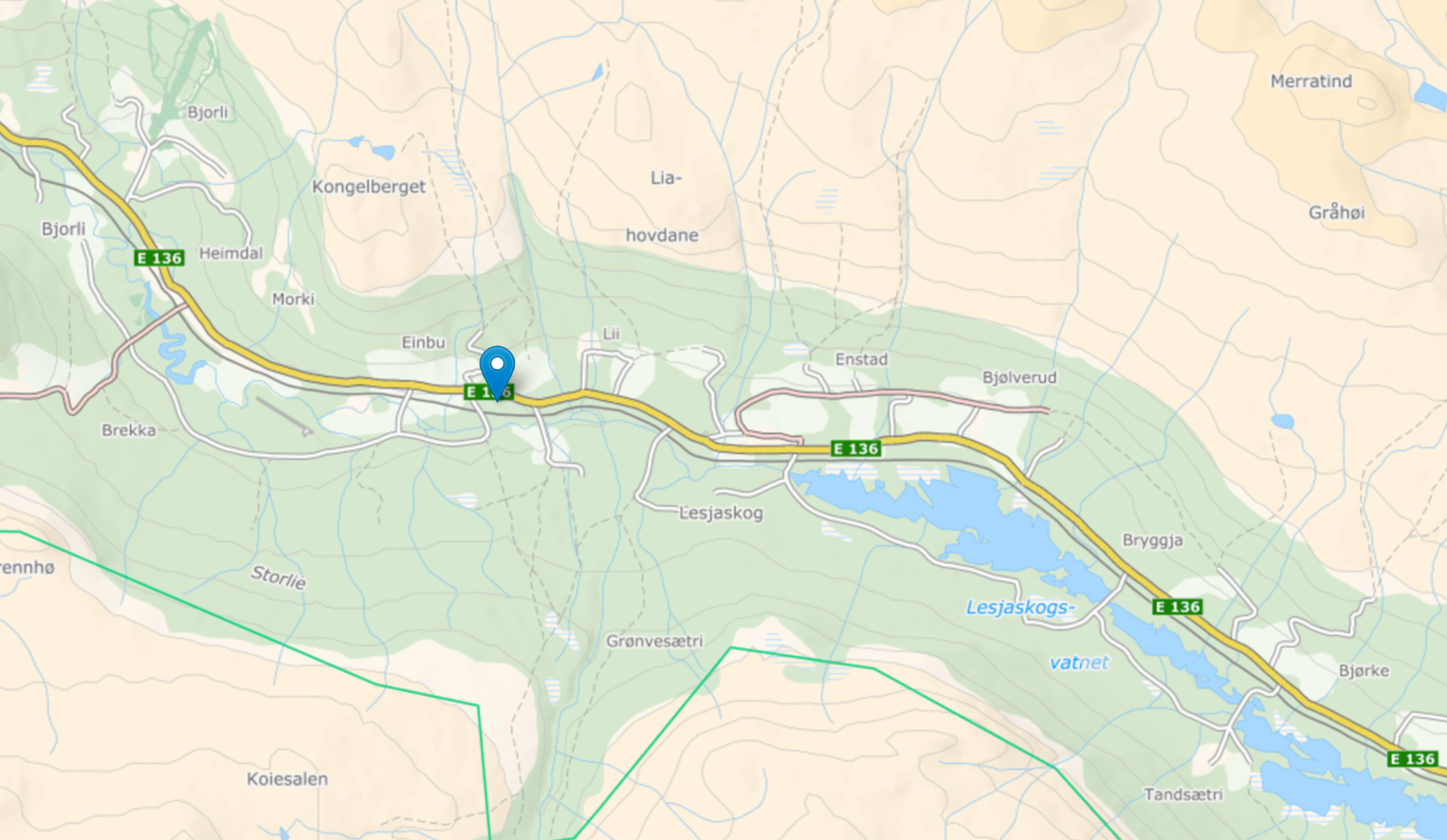Screen dimensions: 1447x840
Task: Click the Brekka place label
Action: coord(129,430)
